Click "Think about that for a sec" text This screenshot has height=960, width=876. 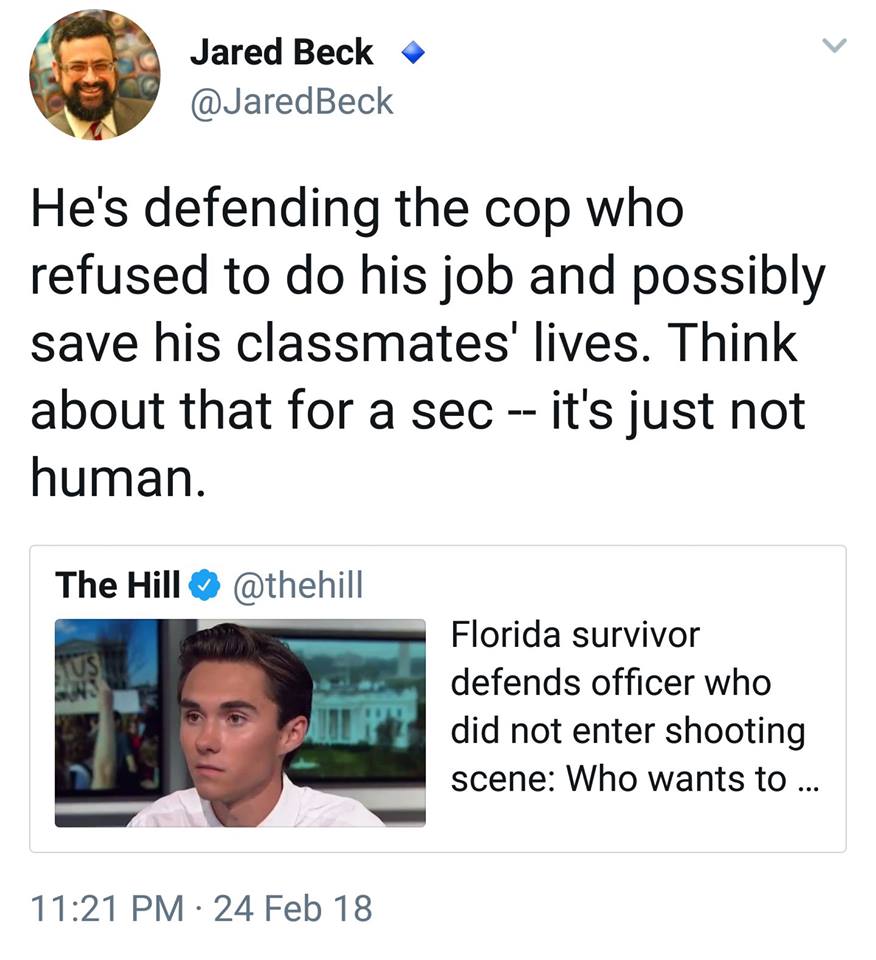480,377
